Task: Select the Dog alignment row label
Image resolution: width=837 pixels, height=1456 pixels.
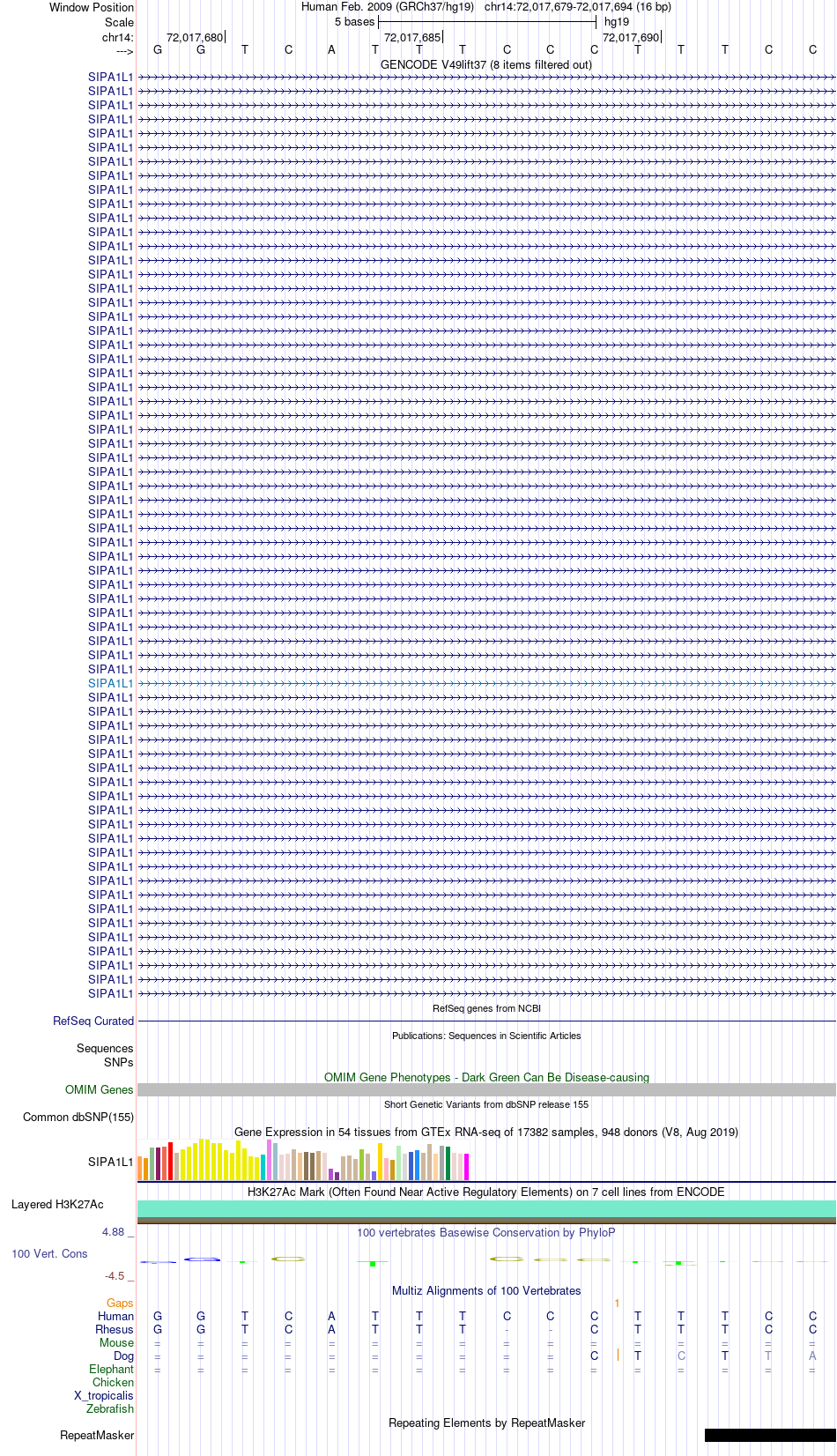Action: point(123,1356)
